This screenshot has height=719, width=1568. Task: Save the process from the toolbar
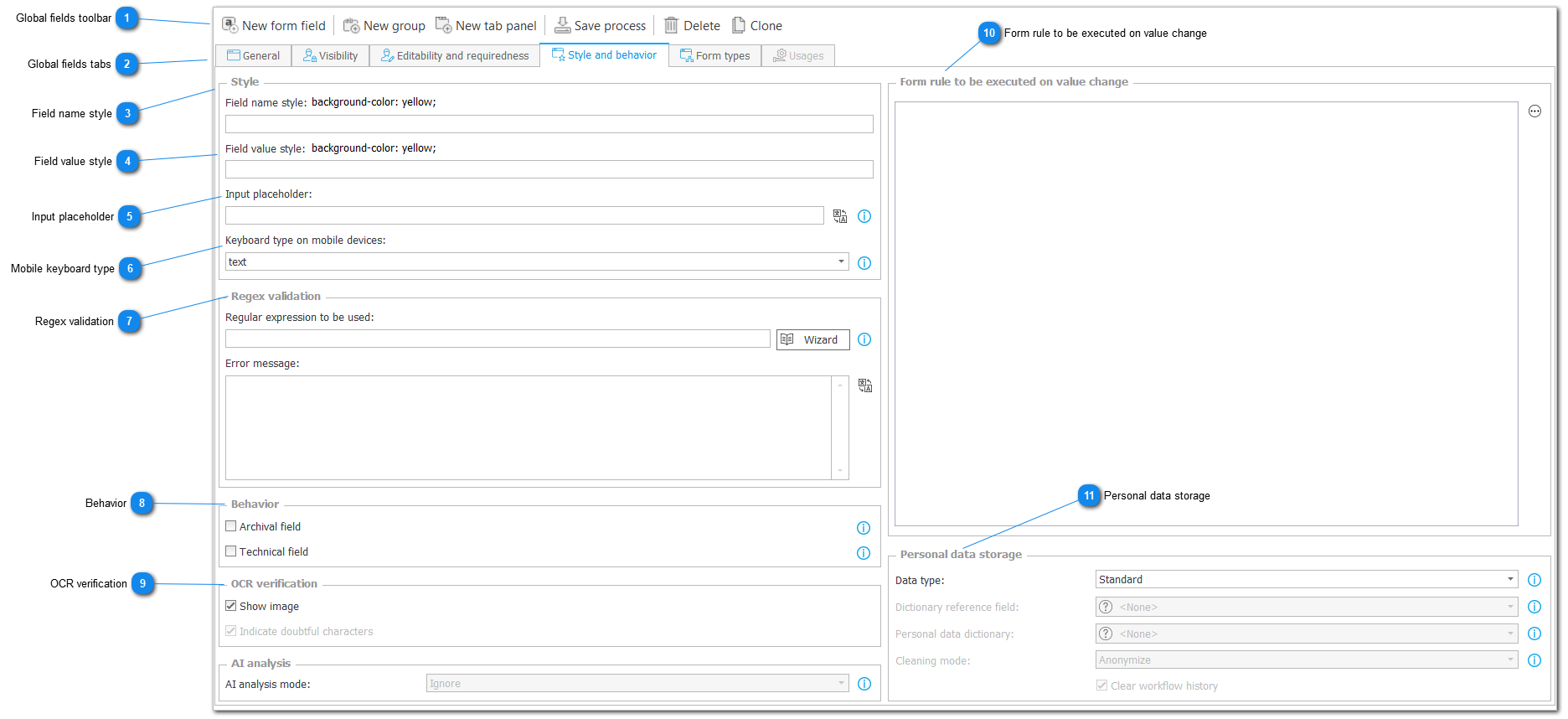[x=601, y=25]
